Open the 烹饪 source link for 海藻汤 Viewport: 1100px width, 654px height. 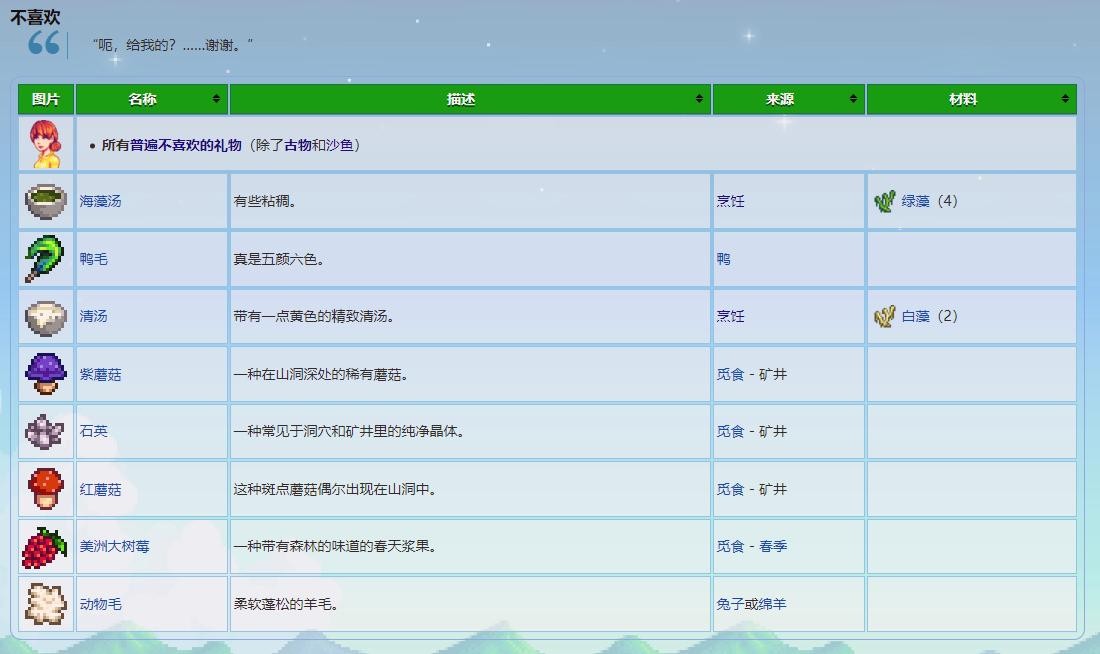[730, 201]
